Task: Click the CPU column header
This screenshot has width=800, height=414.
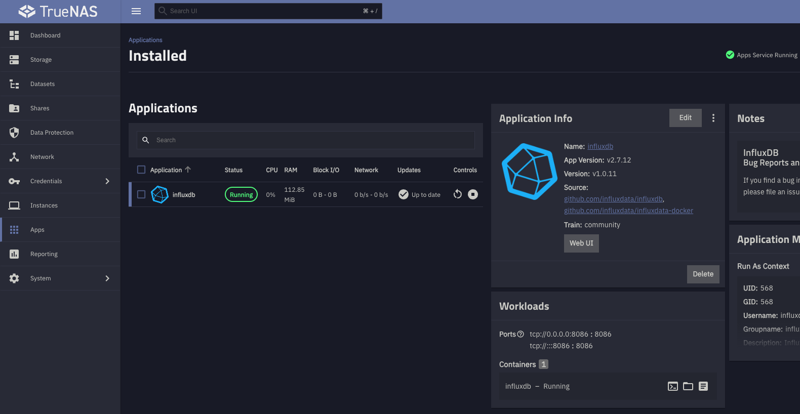Action: [x=271, y=170]
